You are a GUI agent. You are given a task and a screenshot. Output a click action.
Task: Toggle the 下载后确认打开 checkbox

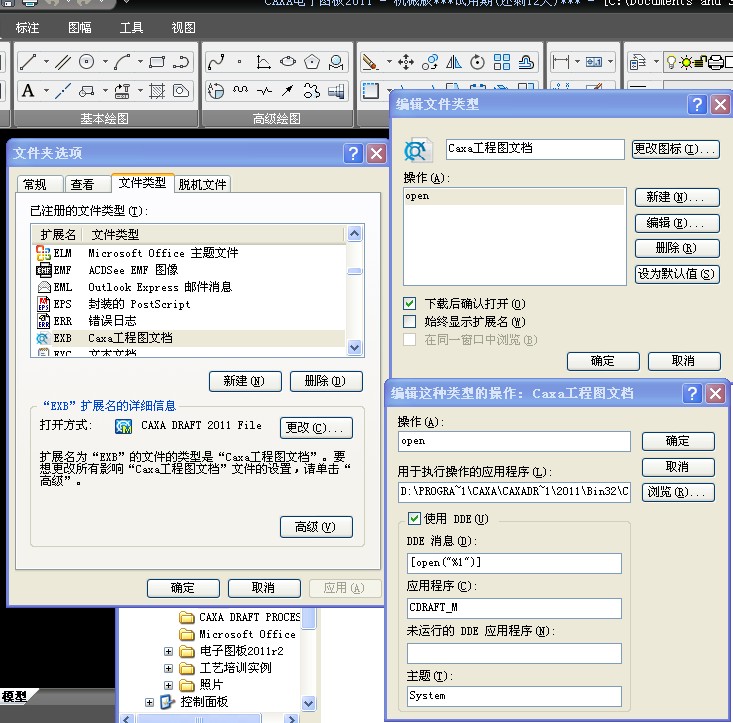tap(409, 304)
